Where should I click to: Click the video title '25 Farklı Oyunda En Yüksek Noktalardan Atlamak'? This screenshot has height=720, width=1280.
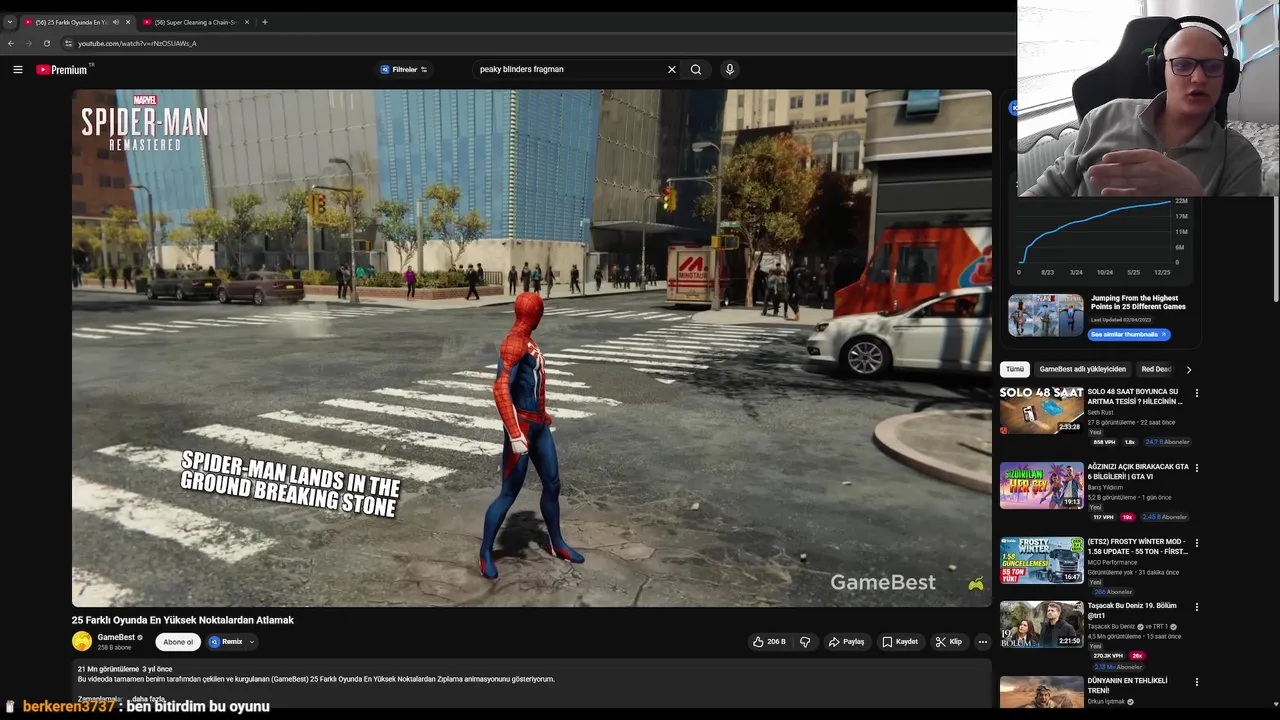coord(183,620)
